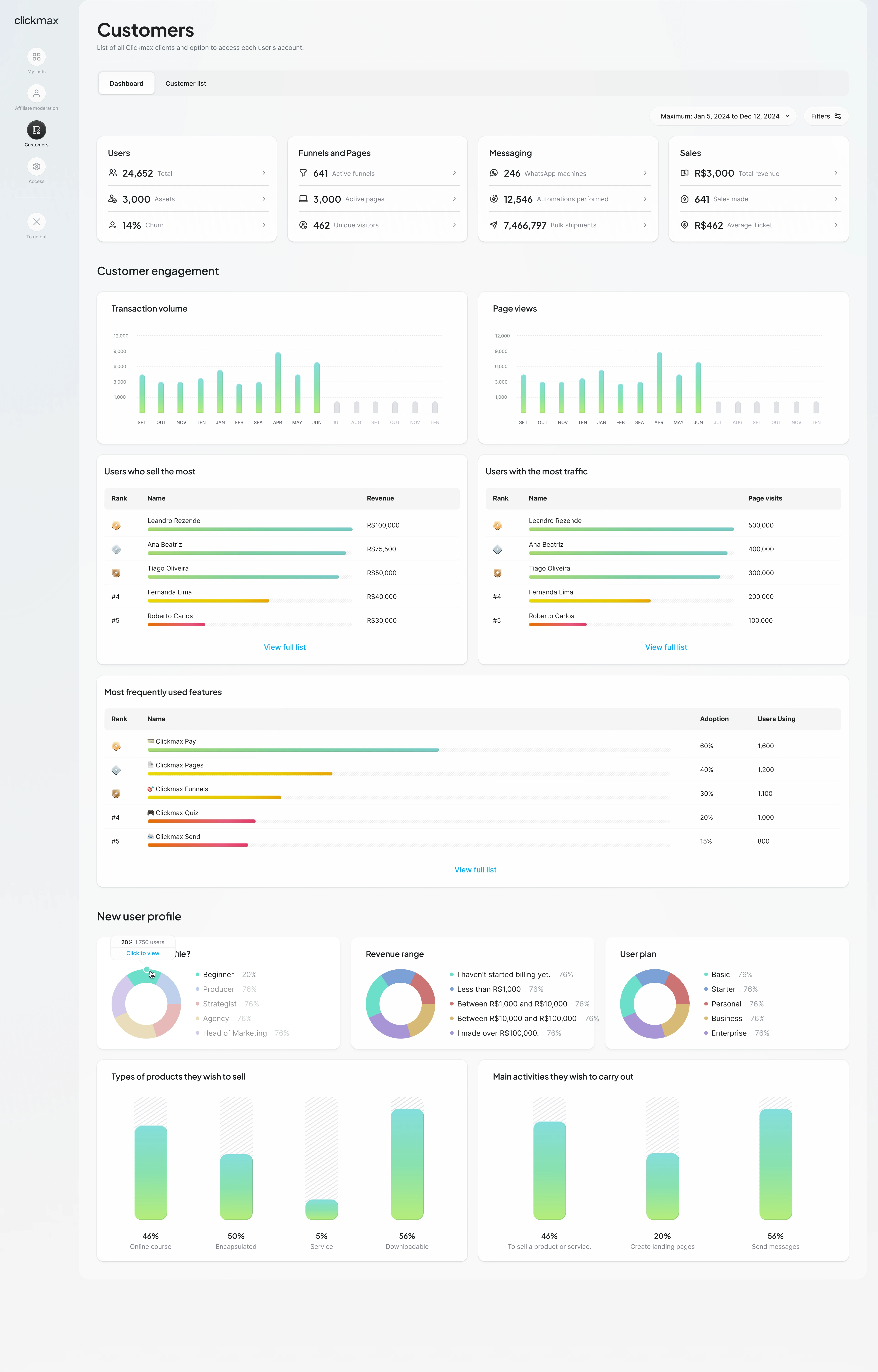Open the Access gear icon
Image resolution: width=878 pixels, height=1372 pixels.
[x=37, y=167]
